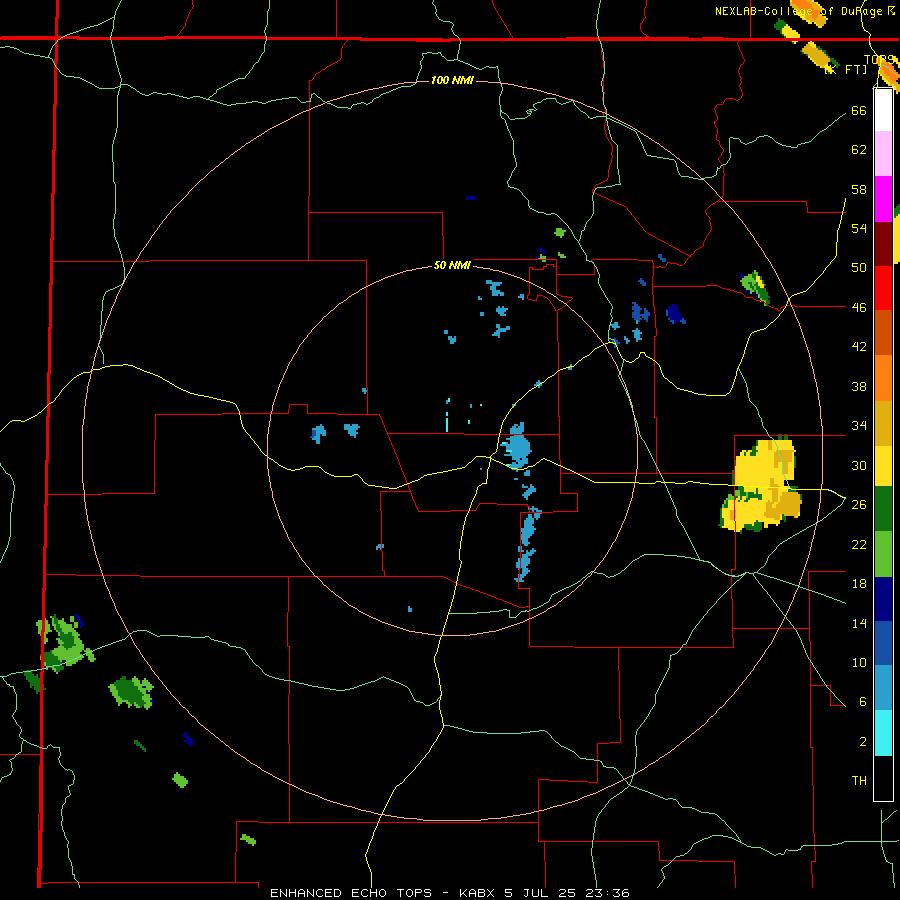Click the Enhanced Echo Tops KABX title
The width and height of the screenshot is (900, 900).
click(450, 893)
